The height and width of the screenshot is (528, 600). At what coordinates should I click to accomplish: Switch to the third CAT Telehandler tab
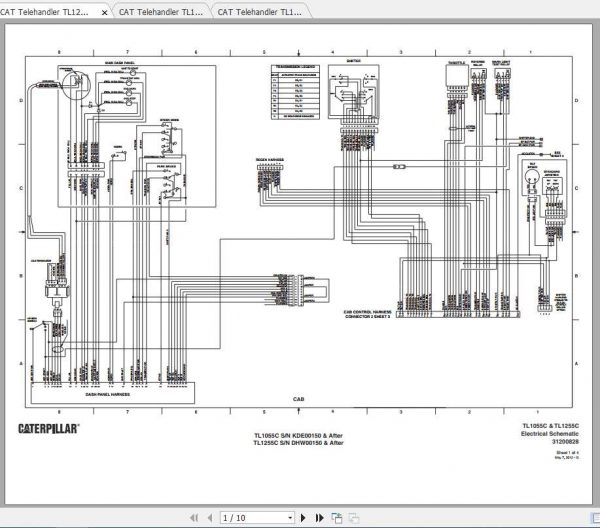(x=258, y=12)
